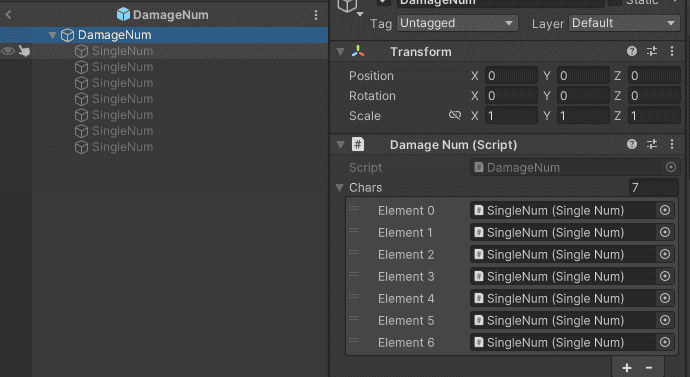Open object picker for Element 6

(664, 342)
